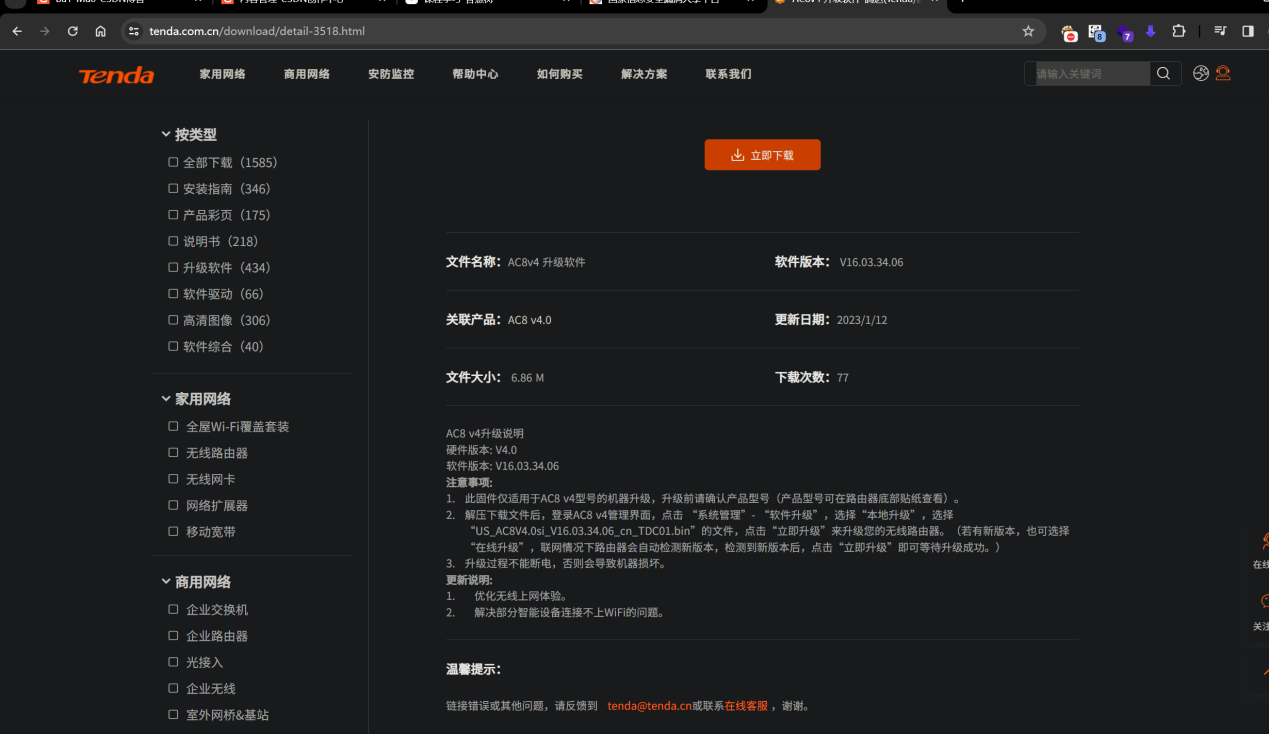Click the download count 77

(x=843, y=378)
